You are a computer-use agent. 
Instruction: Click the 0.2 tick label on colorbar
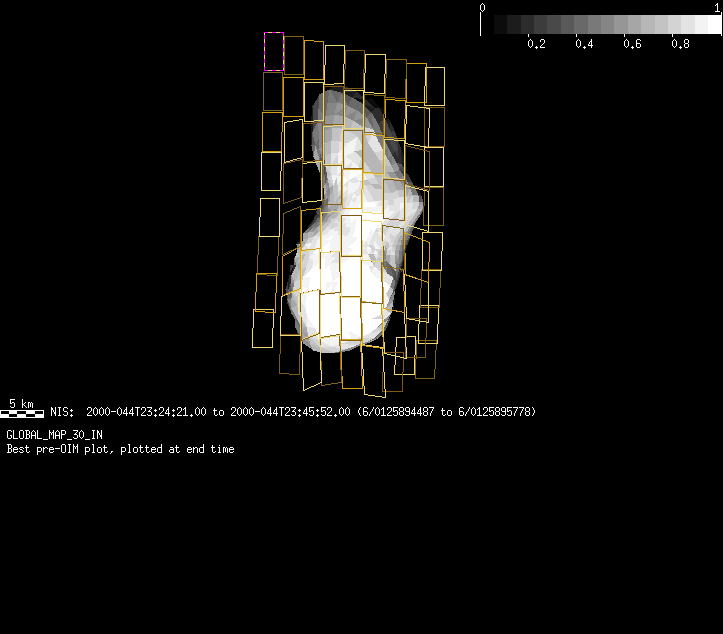[x=536, y=44]
